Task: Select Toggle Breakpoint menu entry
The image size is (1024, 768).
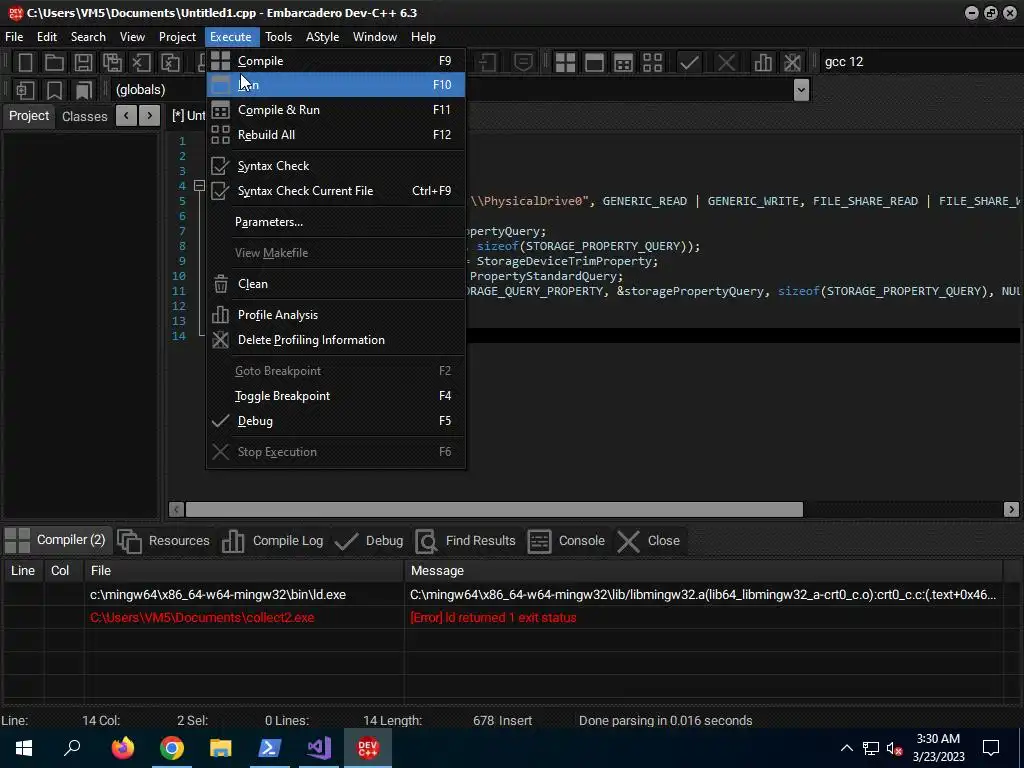Action: 336,396
